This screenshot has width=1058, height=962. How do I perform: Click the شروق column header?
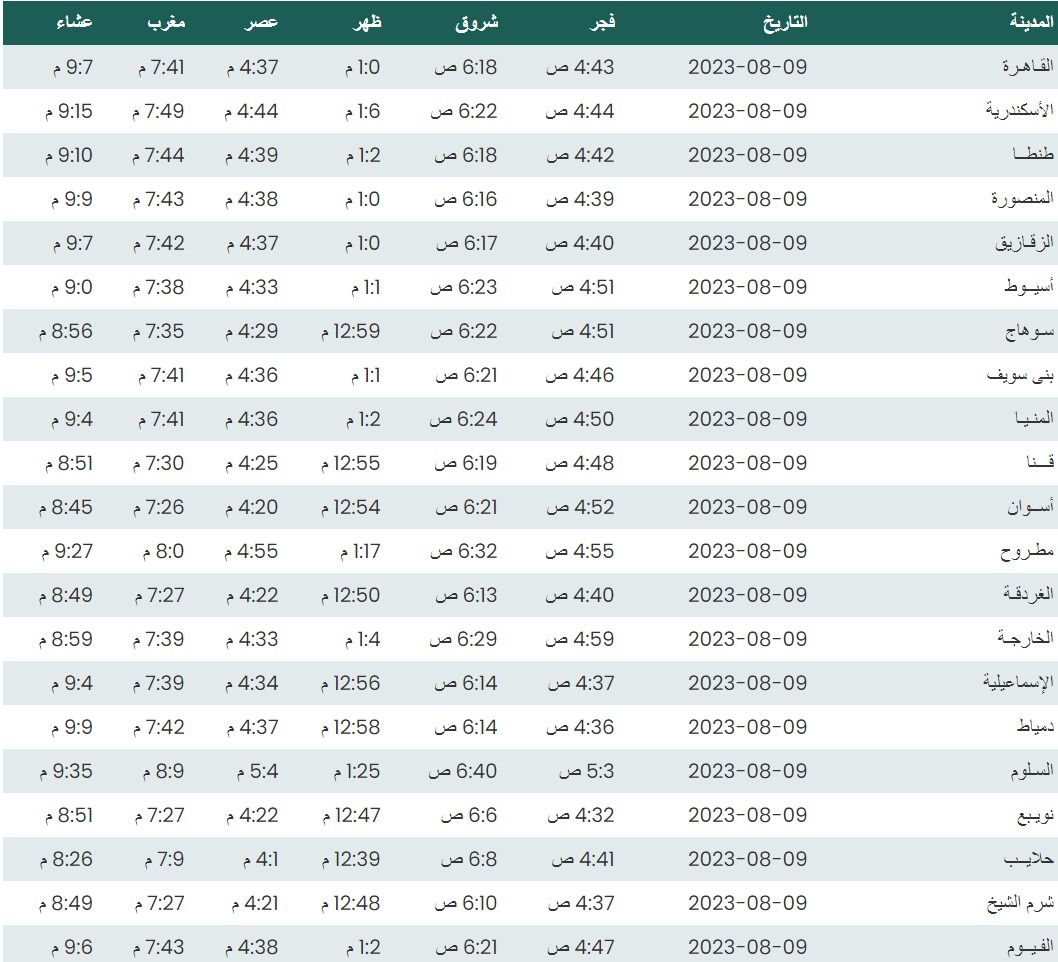tap(476, 22)
